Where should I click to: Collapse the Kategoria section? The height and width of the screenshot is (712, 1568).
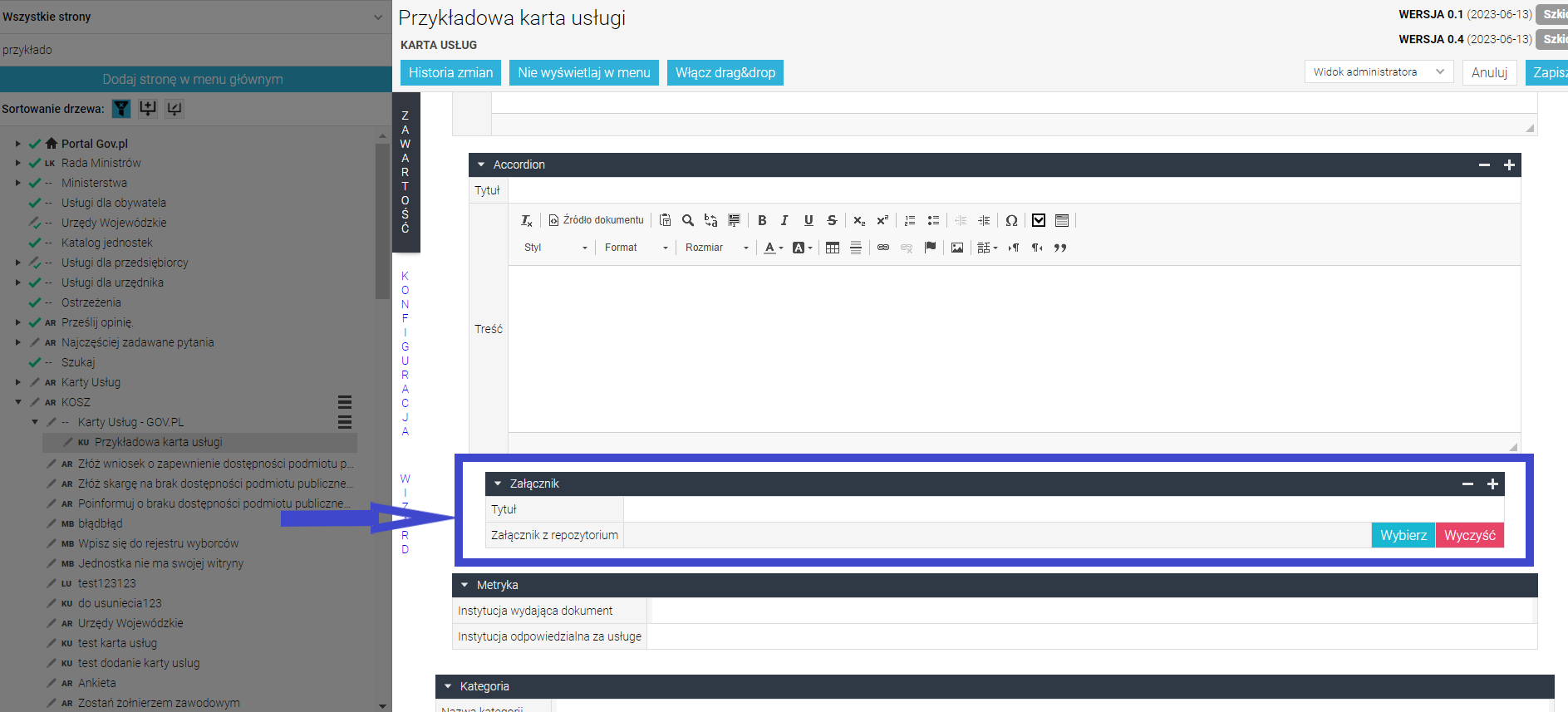point(448,686)
